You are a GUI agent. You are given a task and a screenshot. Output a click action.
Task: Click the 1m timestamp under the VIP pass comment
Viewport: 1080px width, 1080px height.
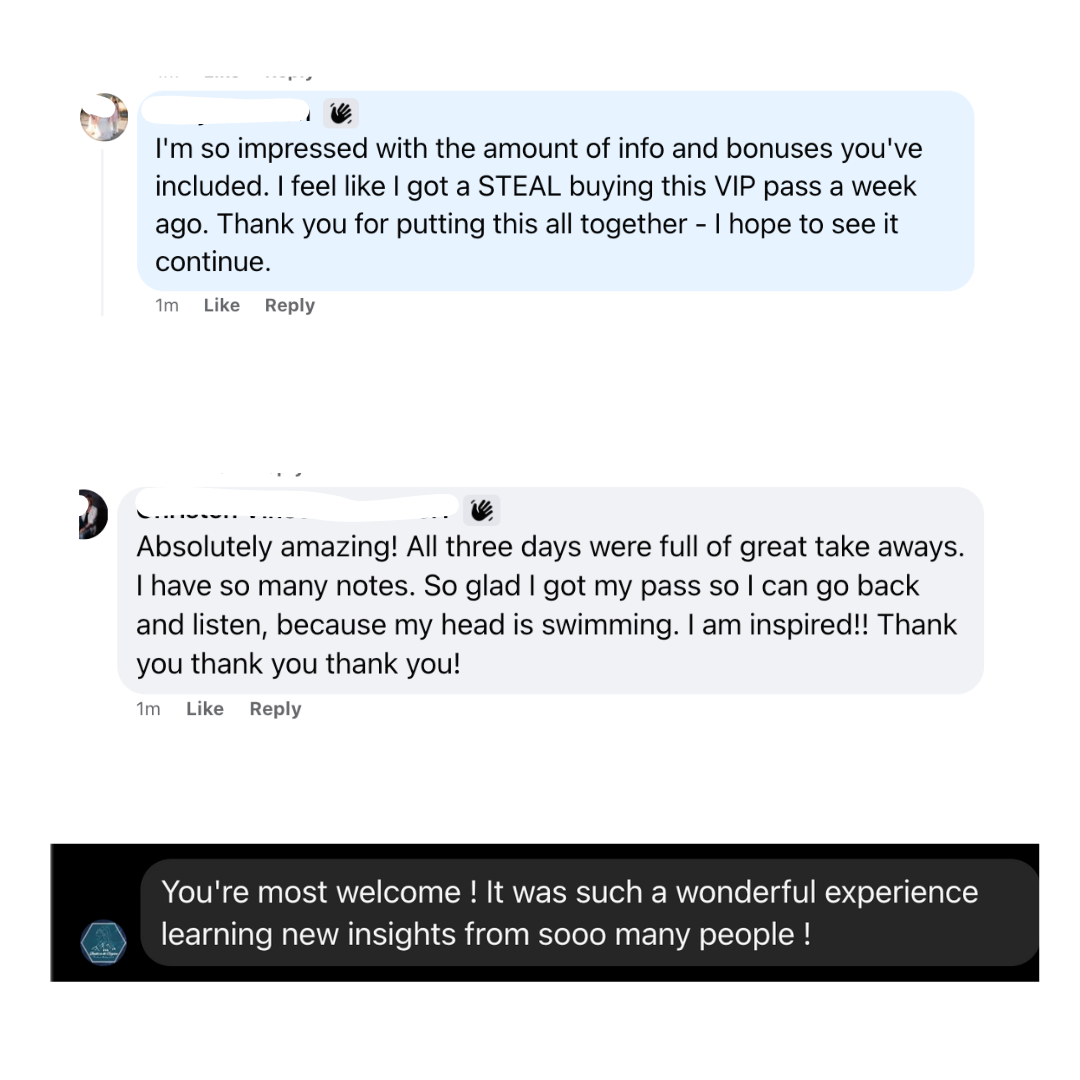point(167,306)
